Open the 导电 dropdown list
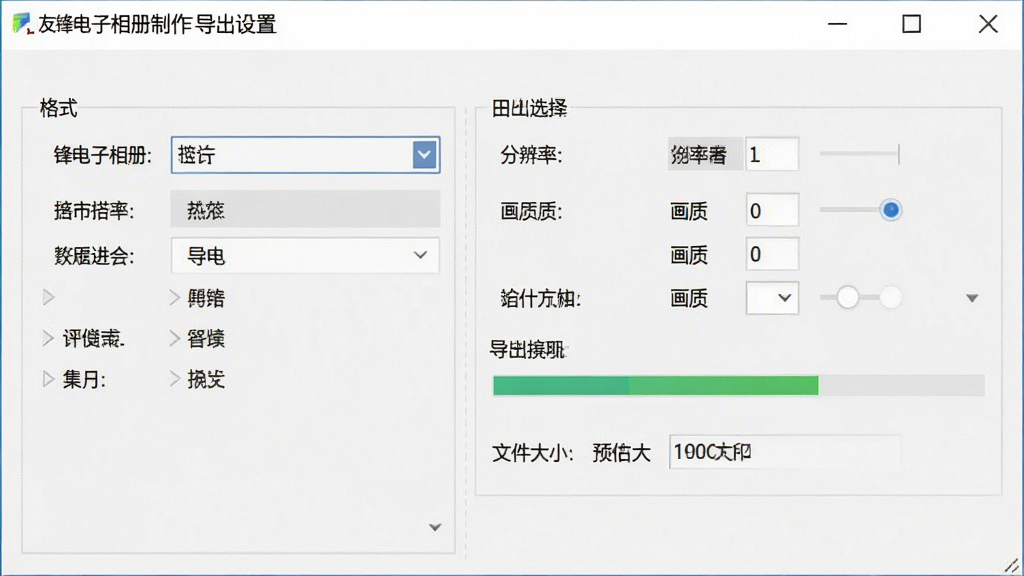This screenshot has width=1024, height=576. [x=305, y=255]
